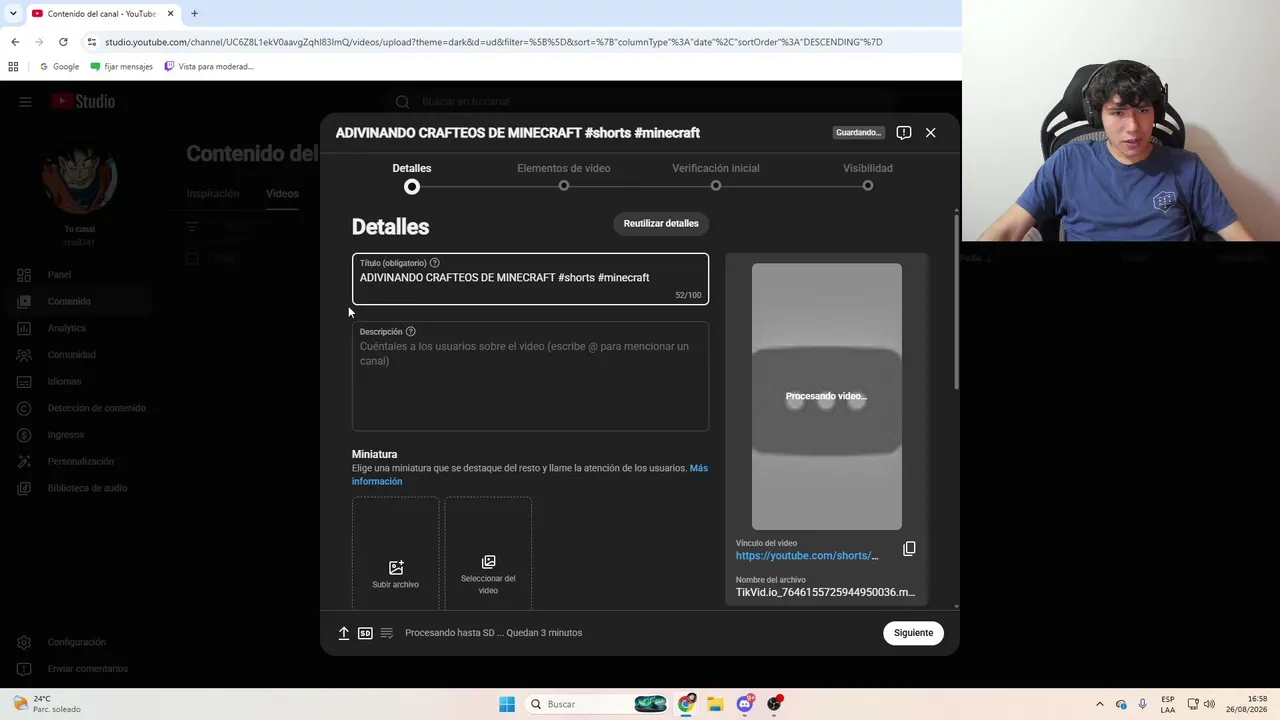Image resolution: width=1280 pixels, height=720 pixels.
Task: Open the Chrome apps grid in bookmarks bar
Action: (13, 67)
